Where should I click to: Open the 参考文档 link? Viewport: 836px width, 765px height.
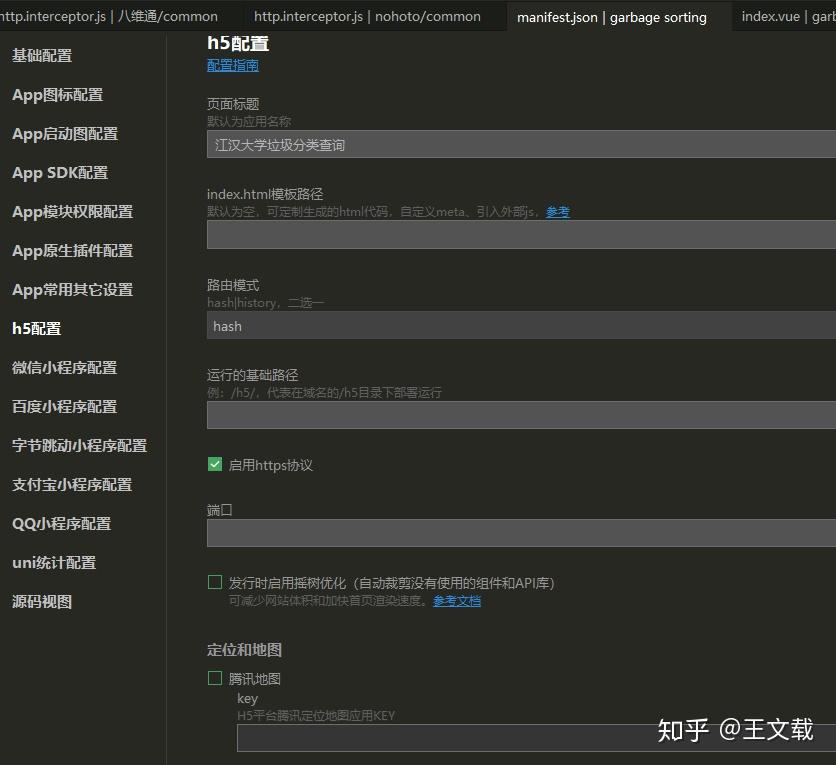click(456, 601)
